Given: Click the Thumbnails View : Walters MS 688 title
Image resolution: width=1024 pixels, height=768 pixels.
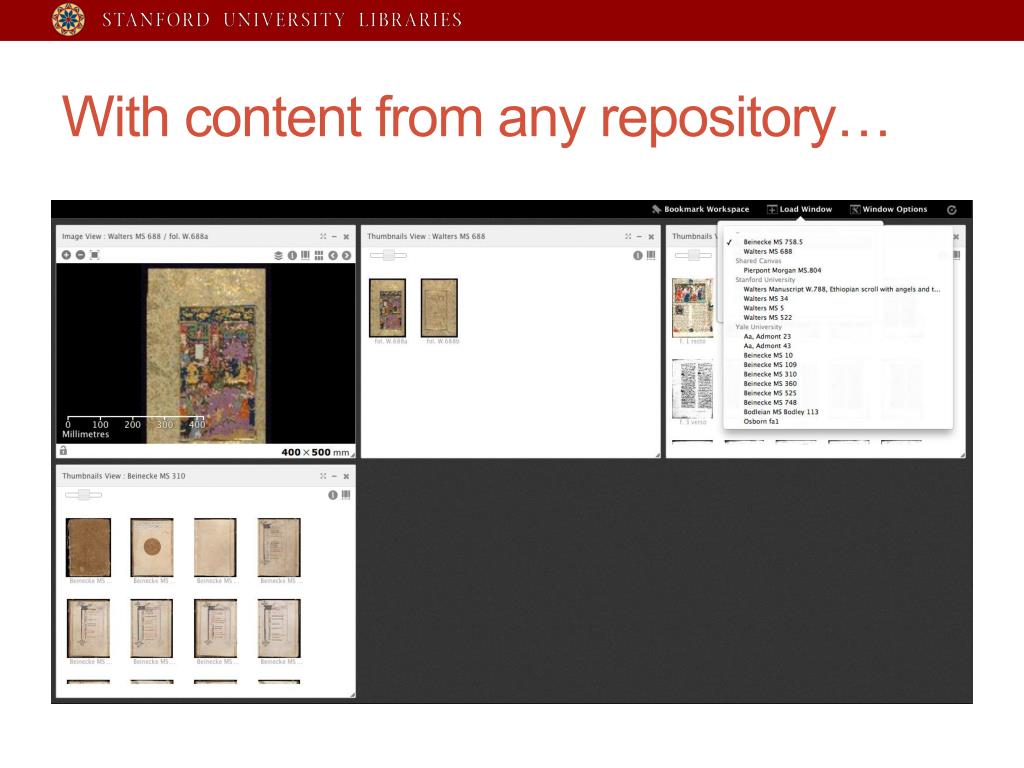Looking at the screenshot, I should point(426,236).
